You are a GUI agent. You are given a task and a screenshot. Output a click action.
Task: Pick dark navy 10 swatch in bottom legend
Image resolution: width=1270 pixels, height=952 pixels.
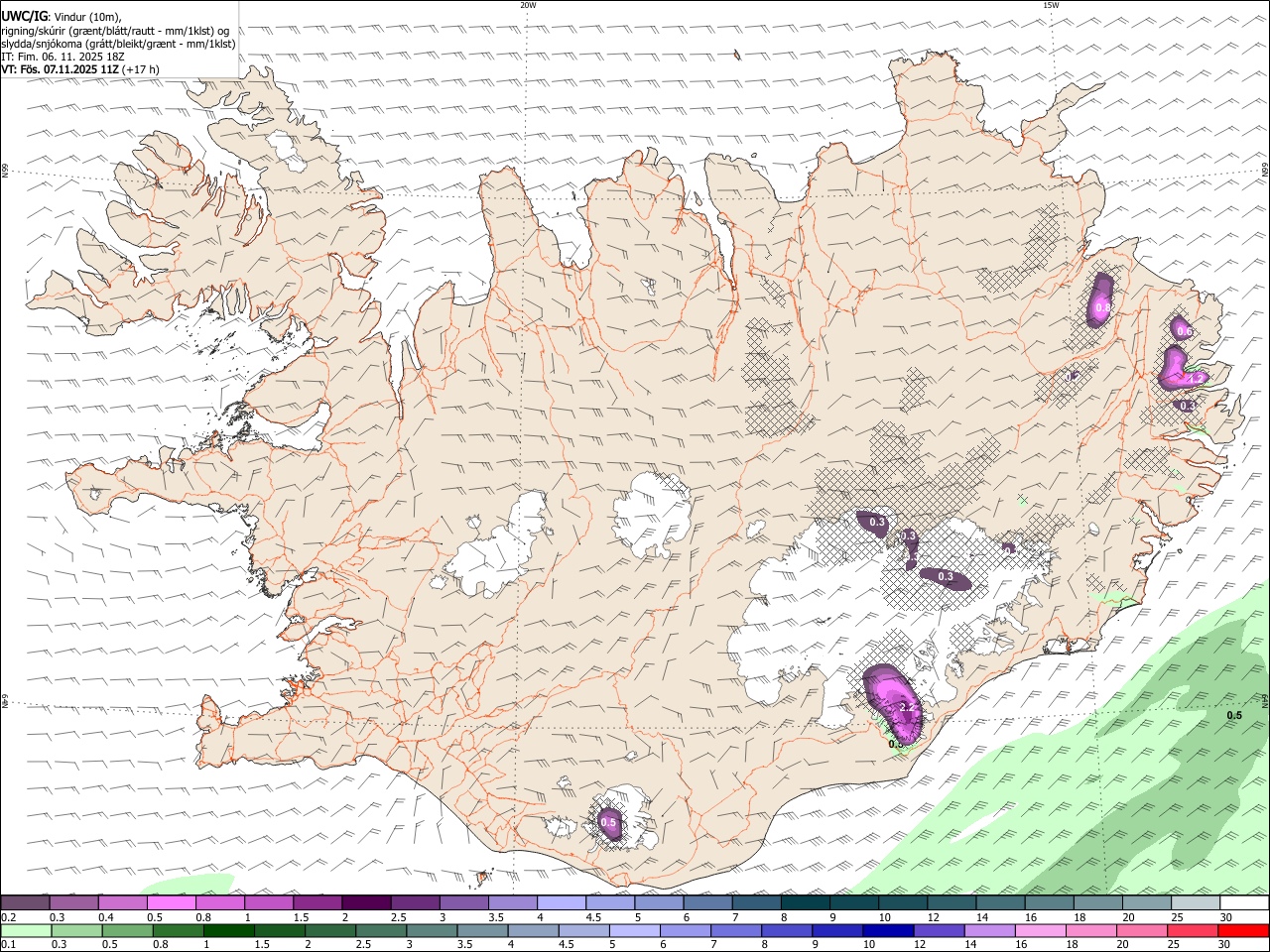(886, 931)
